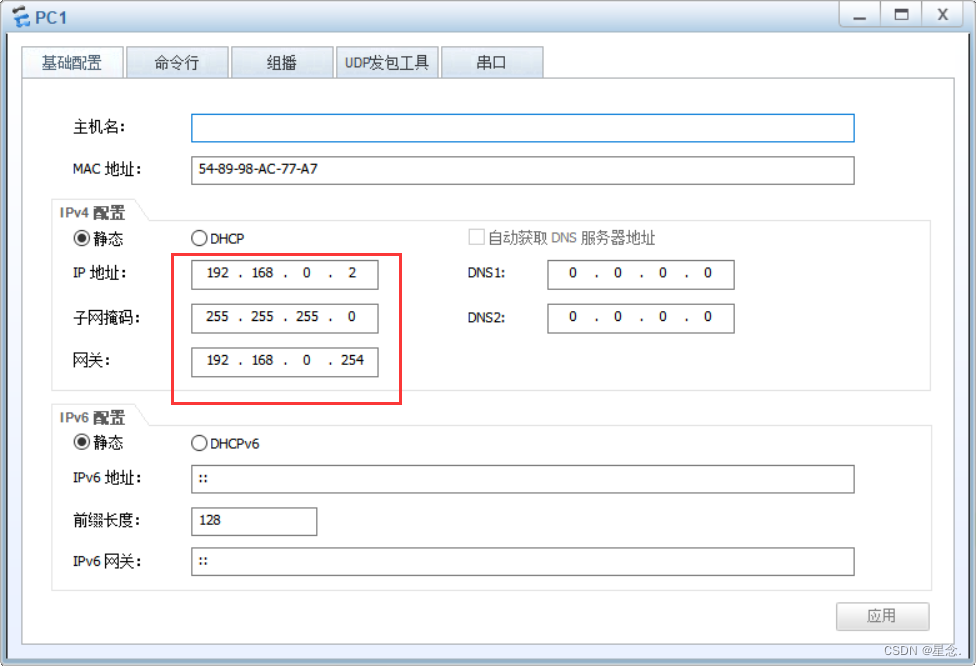Minimize the PC1 window

coord(860,15)
